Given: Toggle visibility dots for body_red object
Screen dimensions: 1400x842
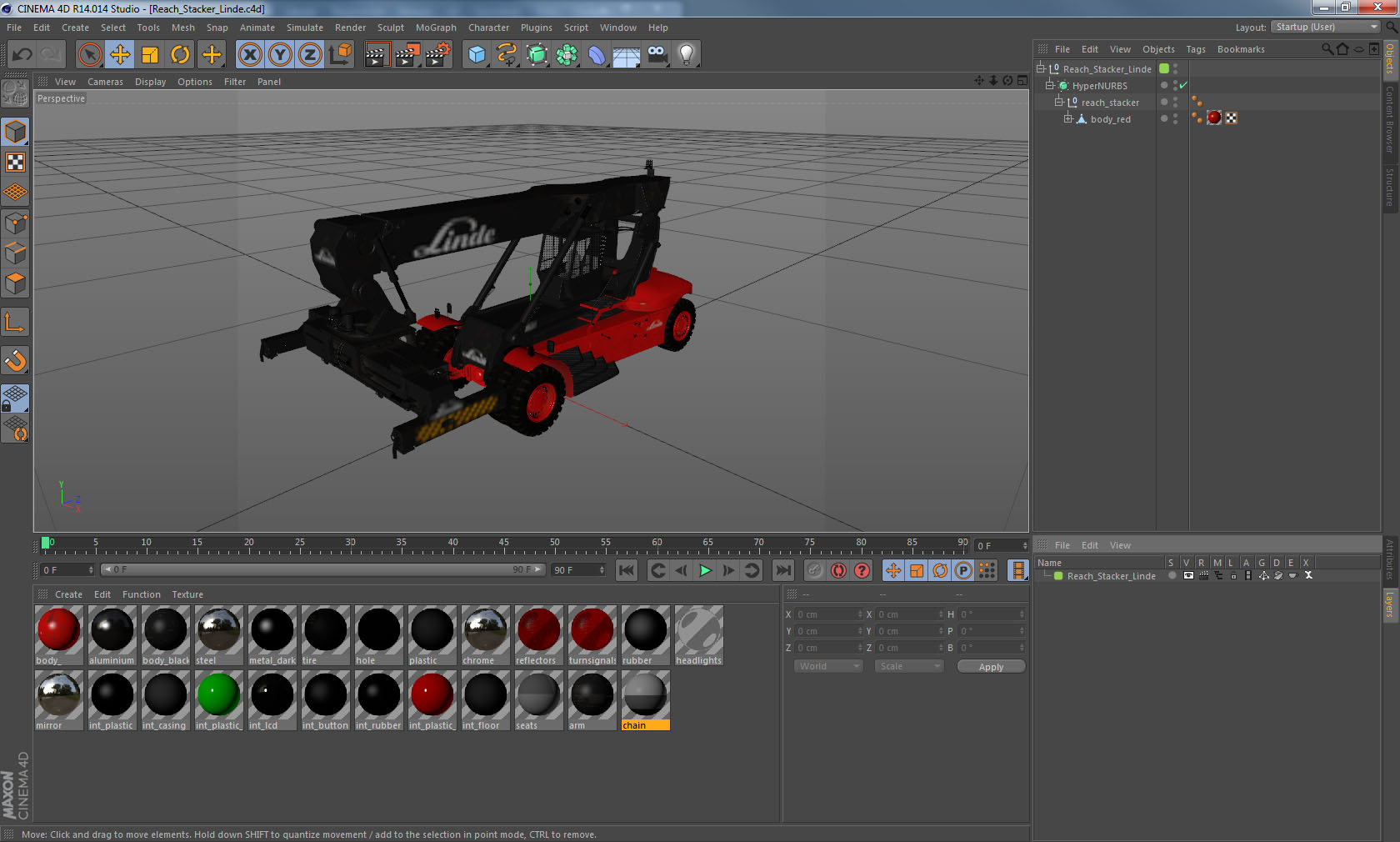Looking at the screenshot, I should click(1175, 118).
